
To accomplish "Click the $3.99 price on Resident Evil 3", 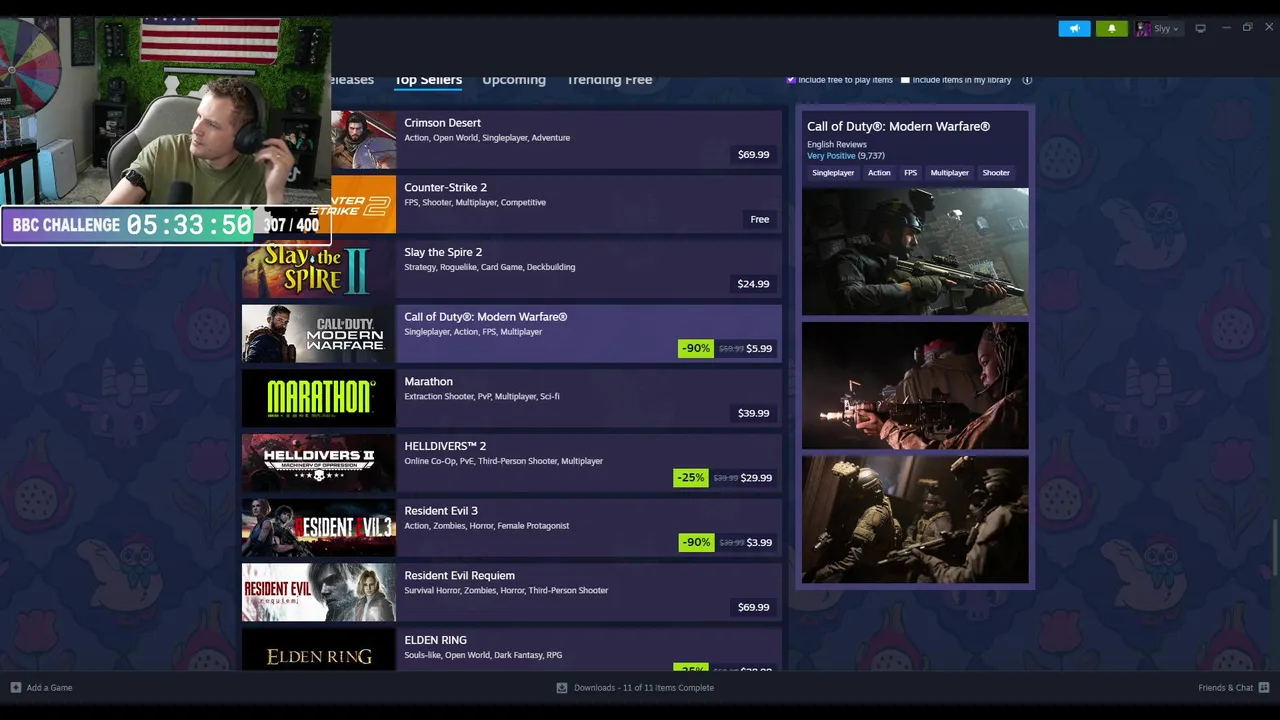I will click(x=759, y=543).
